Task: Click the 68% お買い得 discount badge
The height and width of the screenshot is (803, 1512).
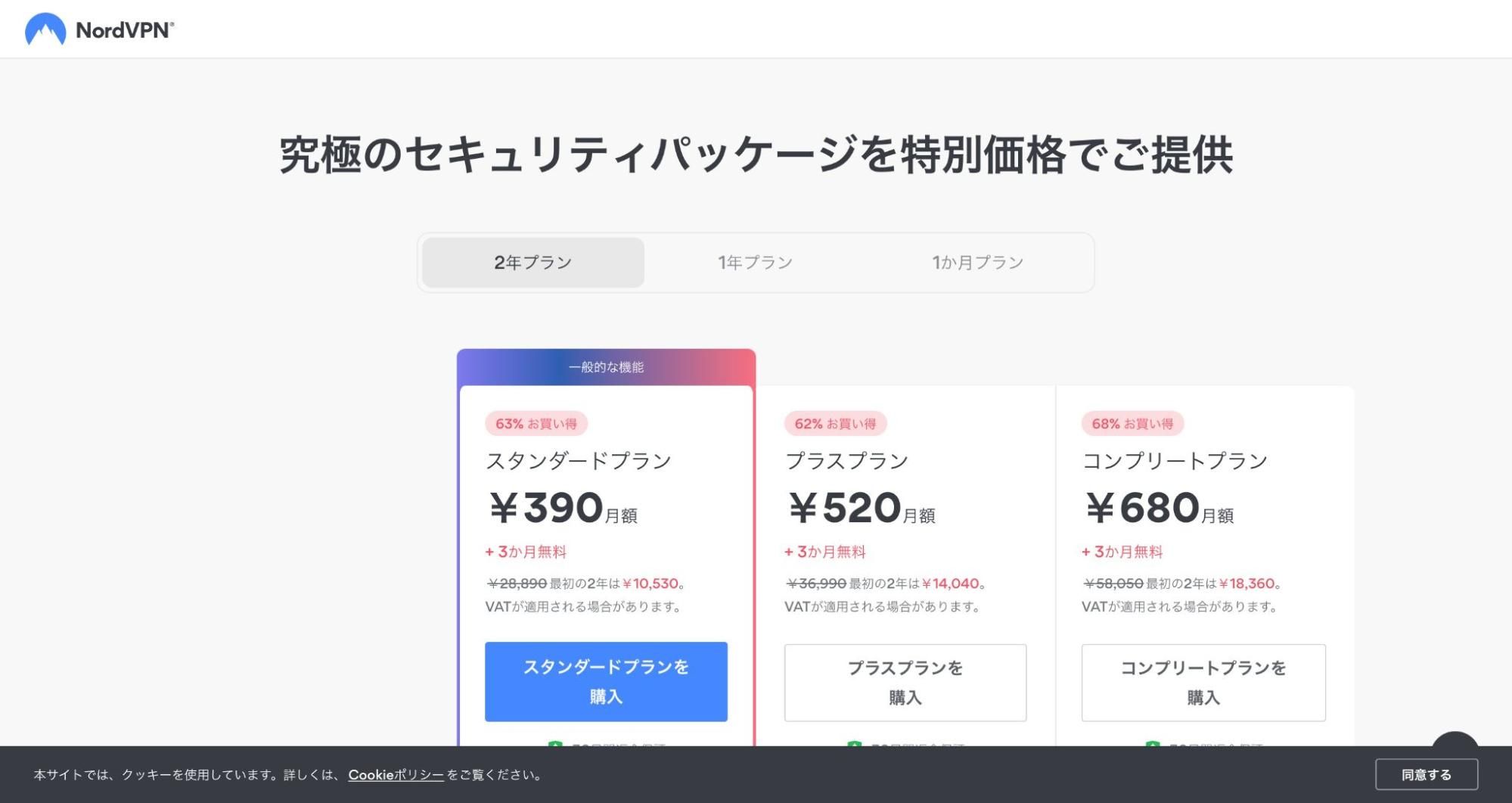Action: pos(1132,424)
